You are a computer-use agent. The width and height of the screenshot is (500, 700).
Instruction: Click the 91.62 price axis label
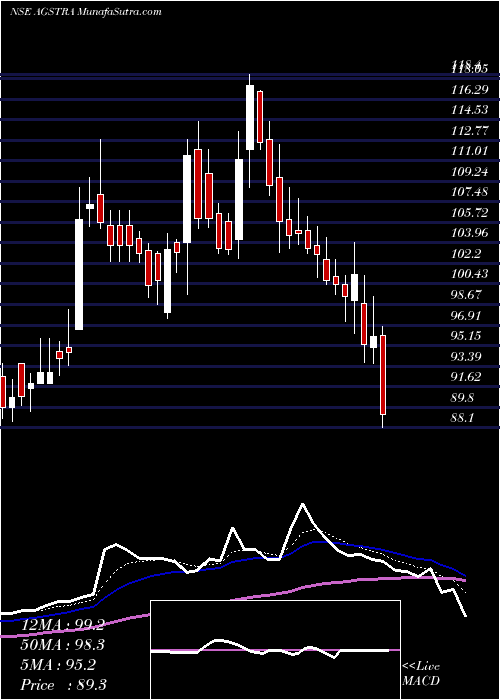click(467, 377)
